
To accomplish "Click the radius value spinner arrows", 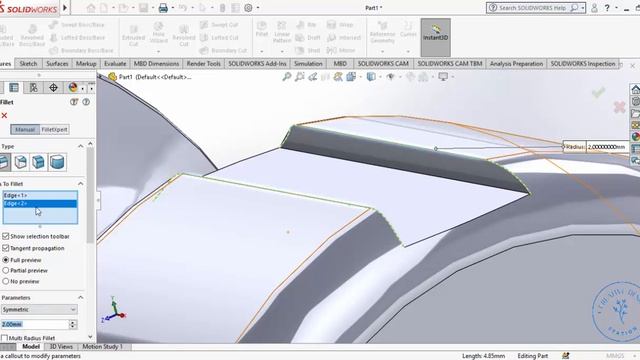I will coord(73,324).
